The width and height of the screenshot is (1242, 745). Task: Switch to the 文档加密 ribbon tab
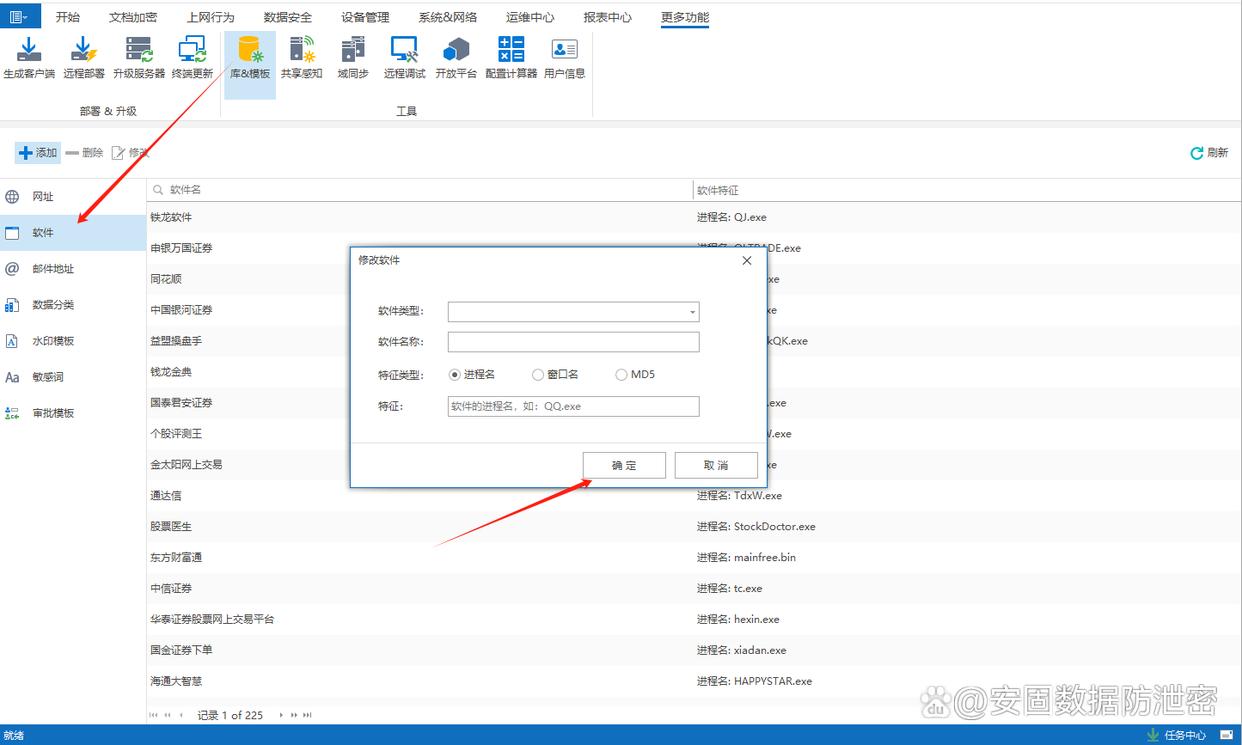[133, 17]
